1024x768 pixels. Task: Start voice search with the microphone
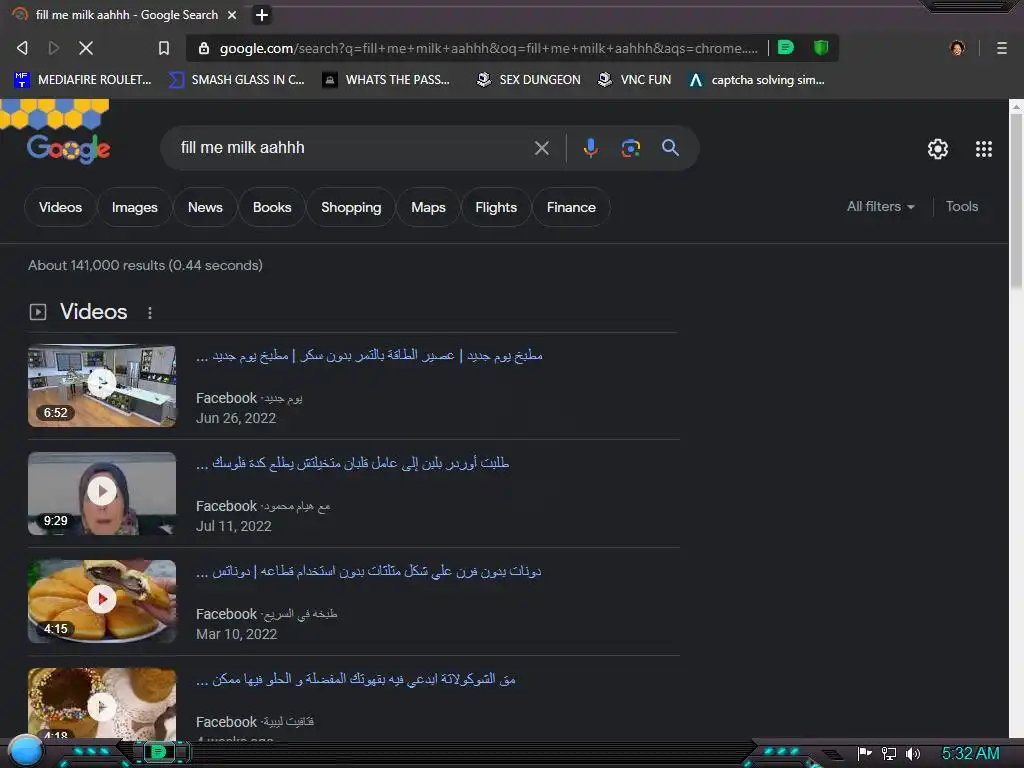click(590, 148)
